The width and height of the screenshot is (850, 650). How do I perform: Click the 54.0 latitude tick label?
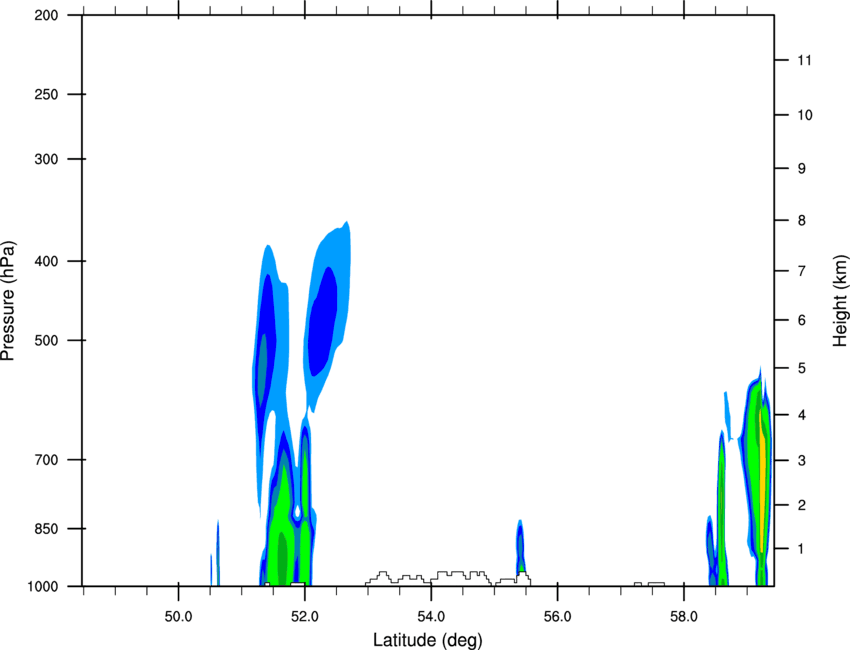pos(431,617)
